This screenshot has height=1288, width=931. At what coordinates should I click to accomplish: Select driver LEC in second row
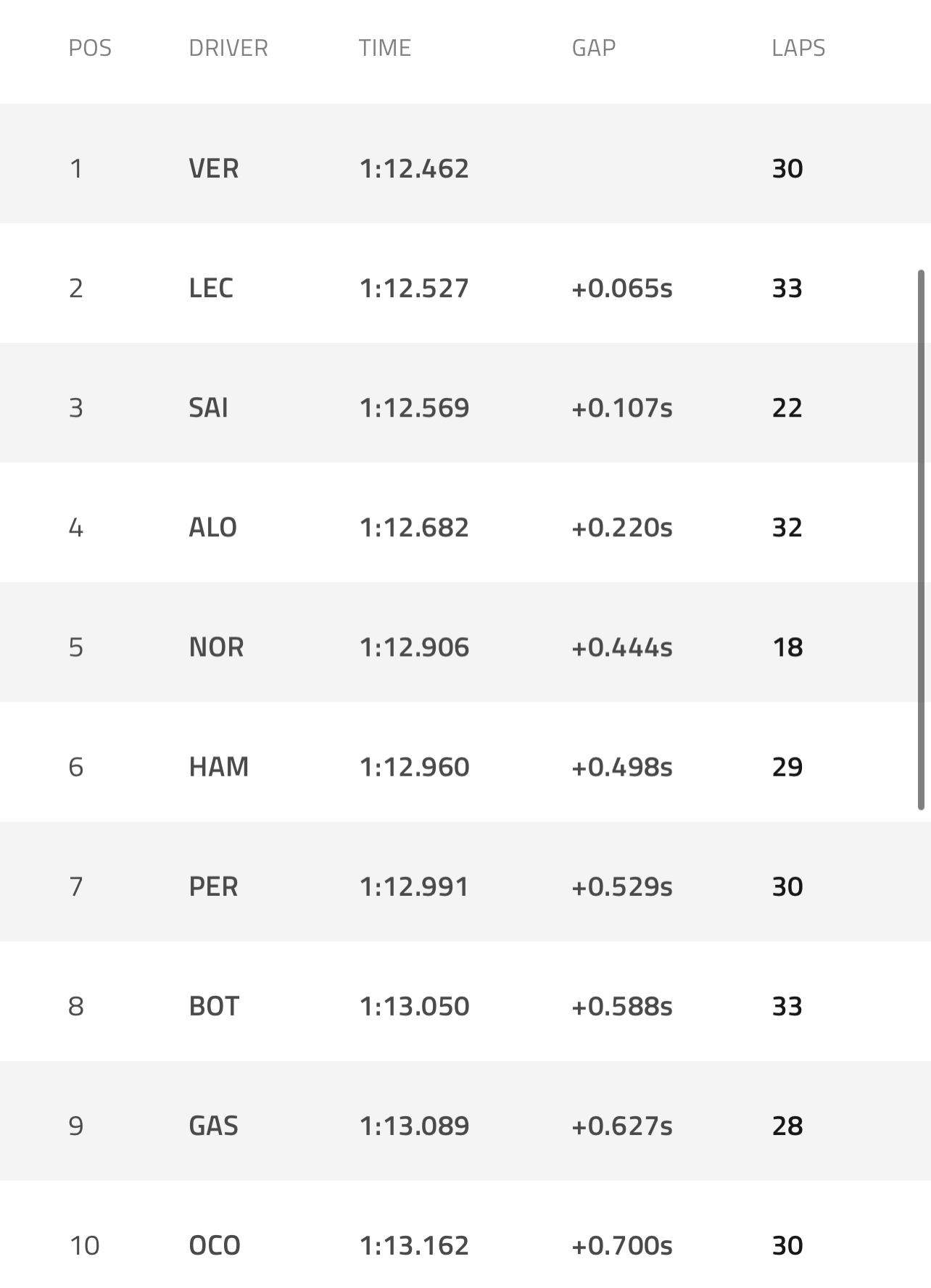[x=211, y=288]
